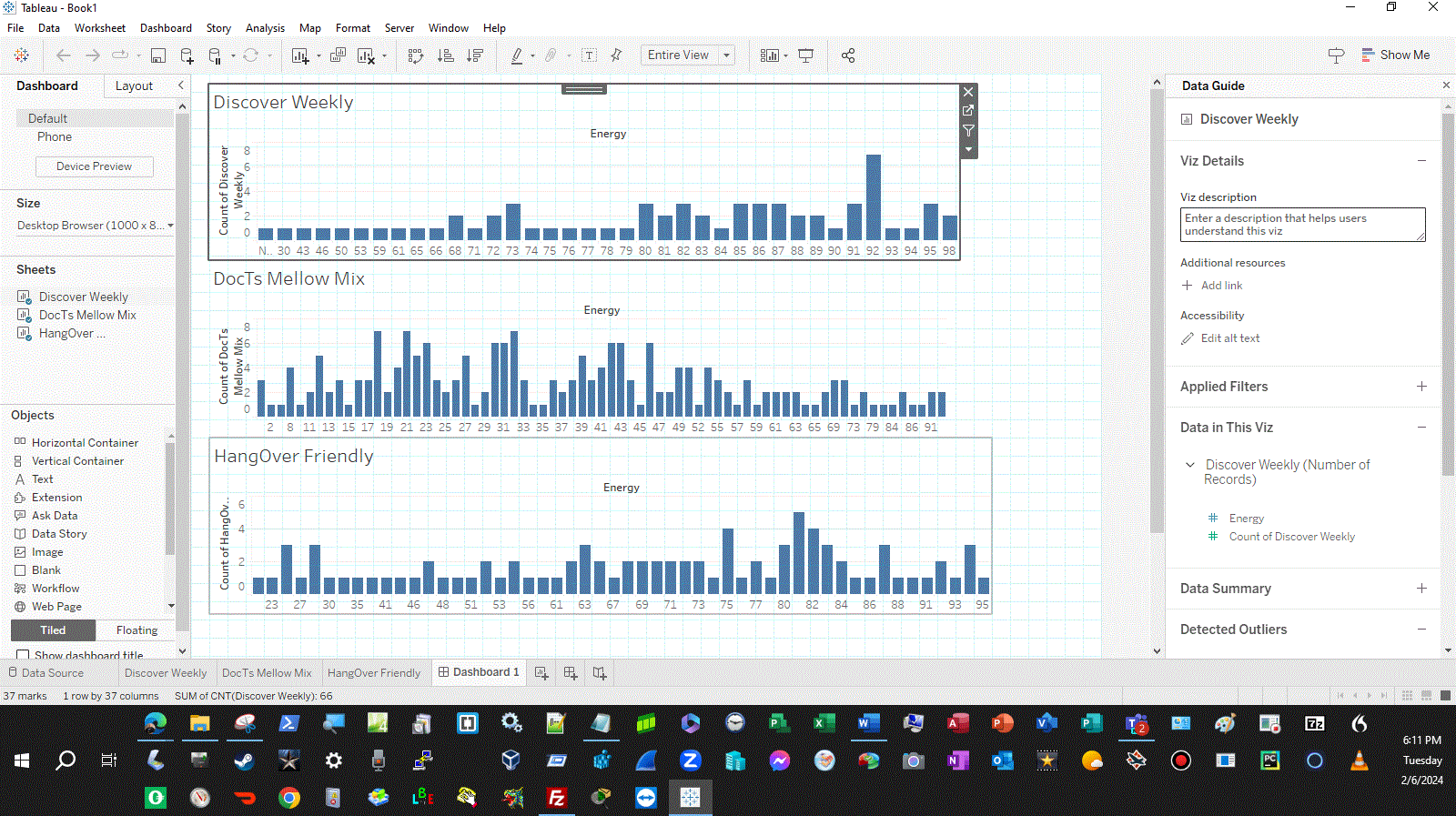Open the Data Guide toolbar icon
The image size is (1456, 816).
click(1336, 55)
